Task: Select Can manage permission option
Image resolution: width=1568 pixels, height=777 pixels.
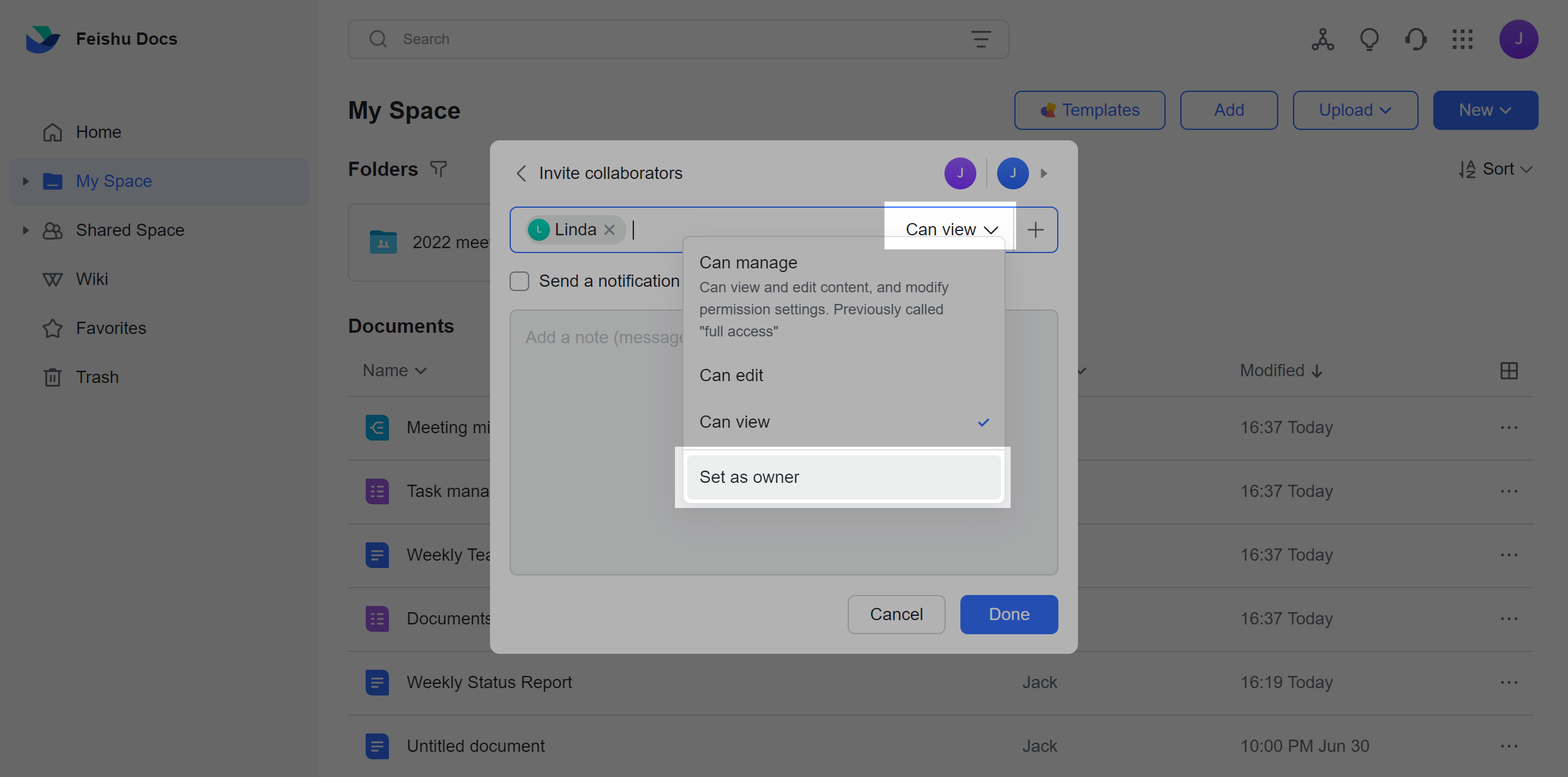Action: [x=748, y=262]
